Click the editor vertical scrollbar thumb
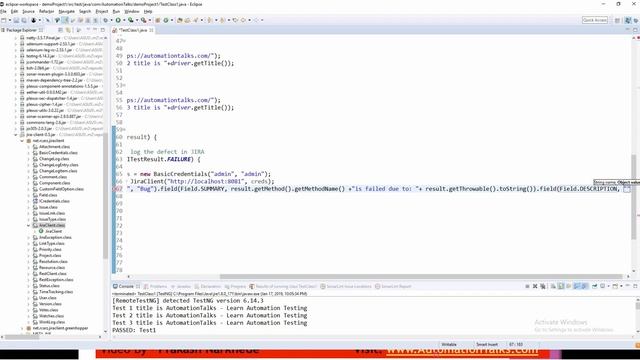The height and width of the screenshot is (360, 640). (634, 197)
